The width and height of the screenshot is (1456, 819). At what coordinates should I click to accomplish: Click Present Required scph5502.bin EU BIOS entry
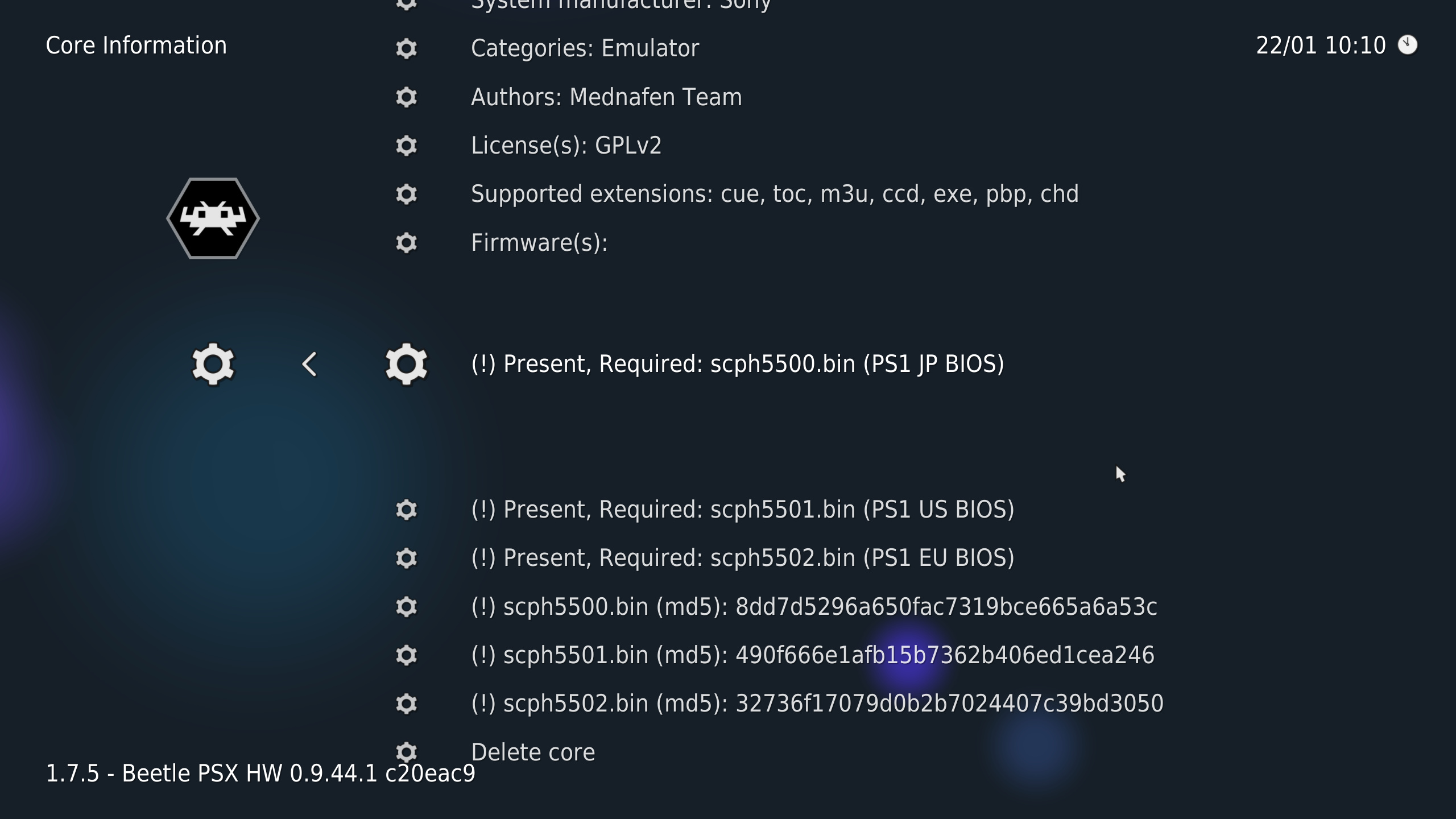(x=742, y=558)
